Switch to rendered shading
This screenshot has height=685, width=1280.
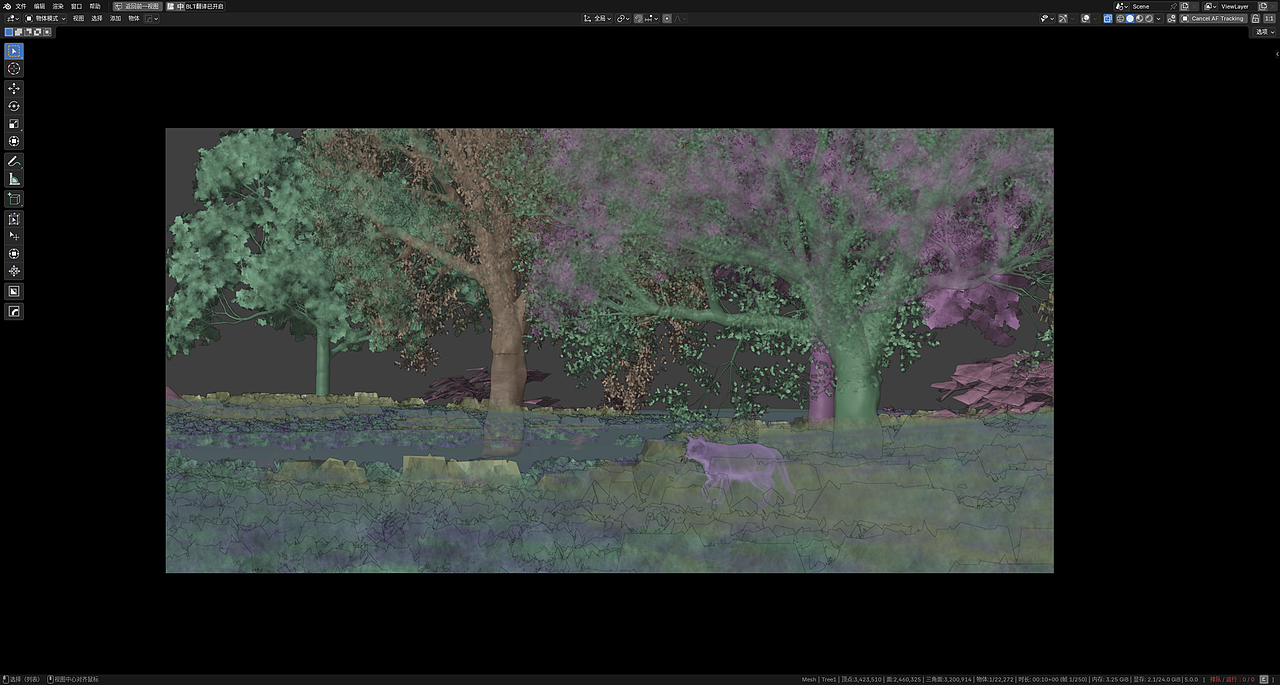tap(1149, 18)
